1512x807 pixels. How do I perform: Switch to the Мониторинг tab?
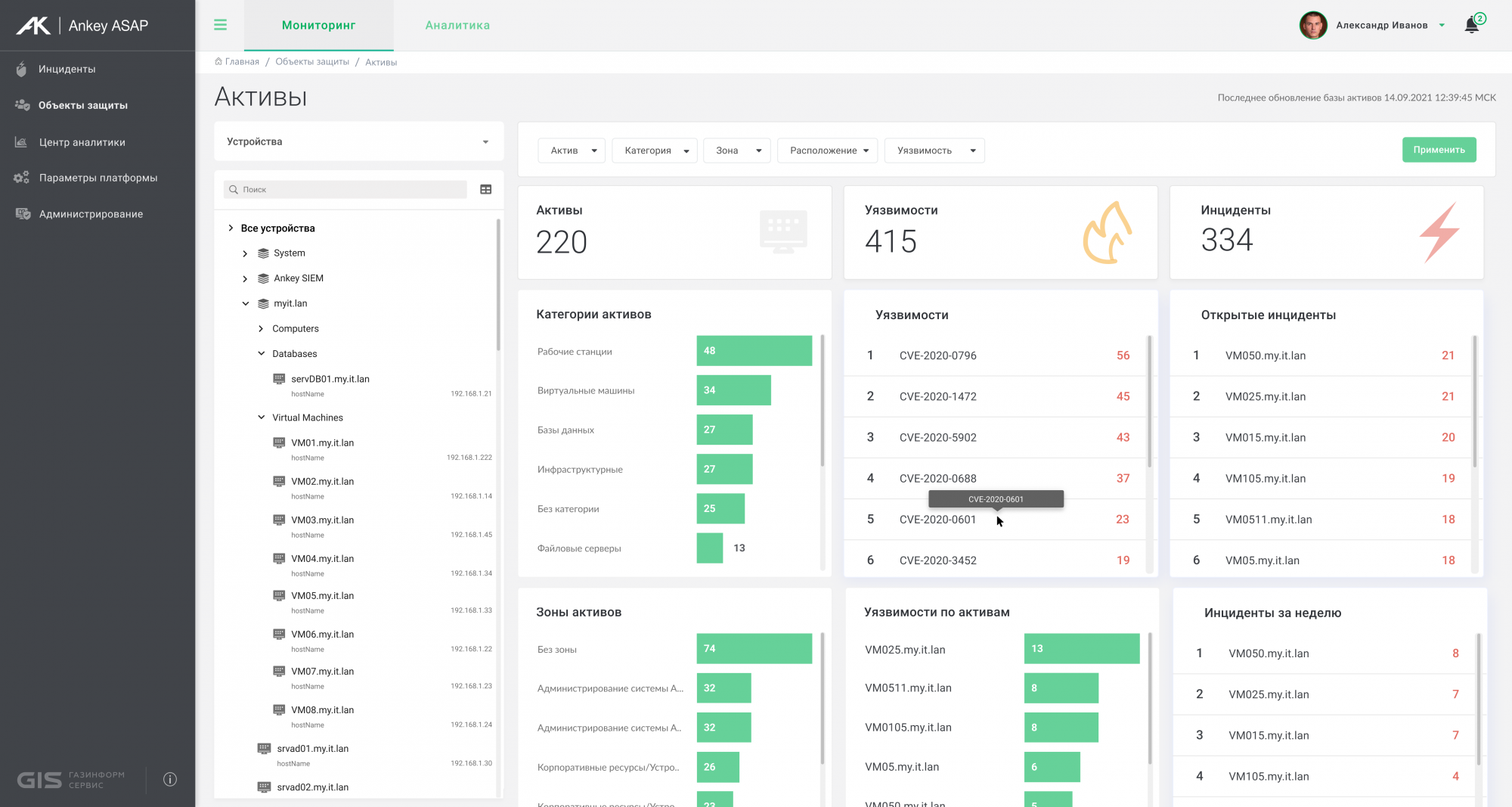[x=318, y=25]
